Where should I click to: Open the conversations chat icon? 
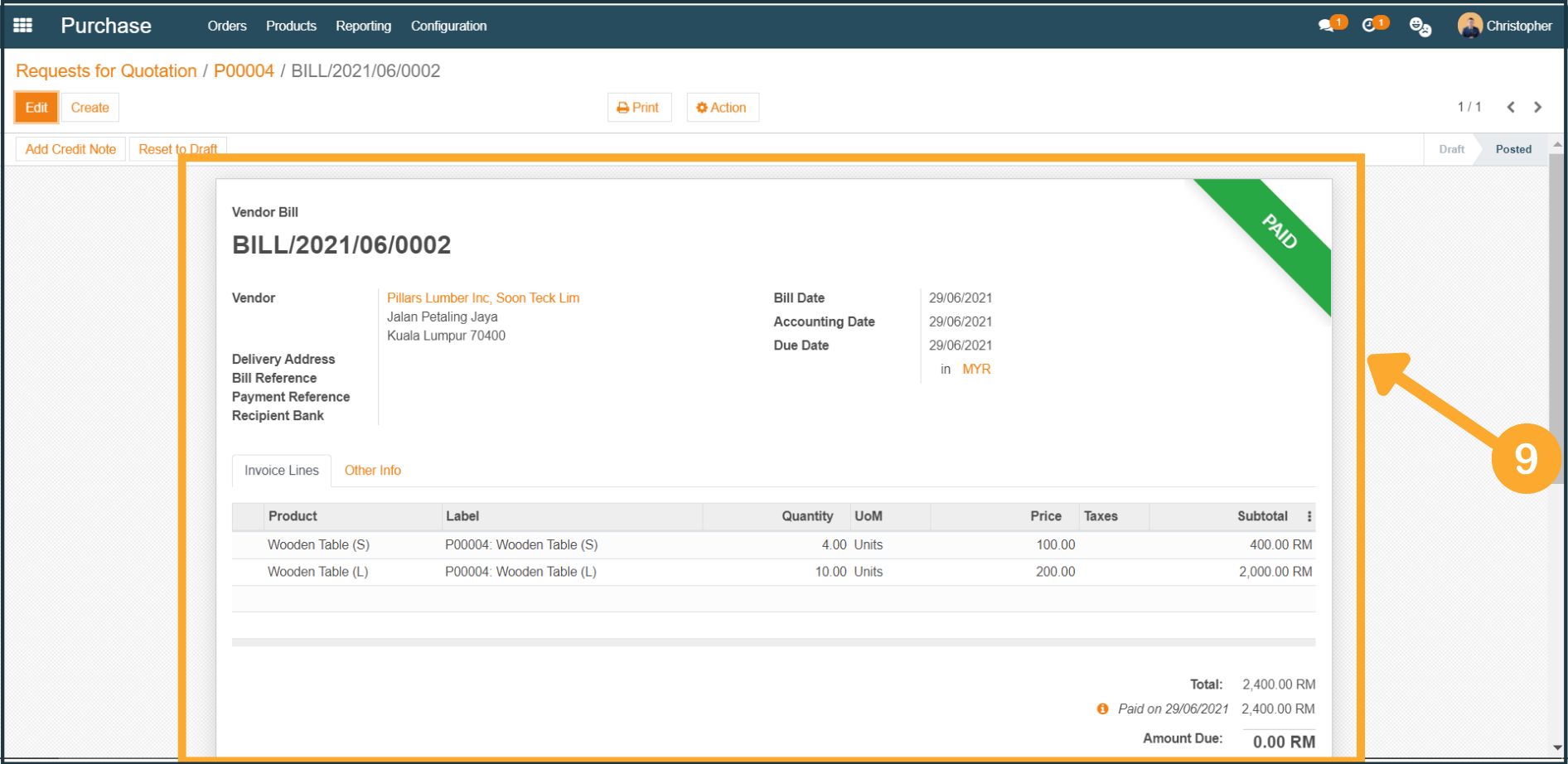1327,26
